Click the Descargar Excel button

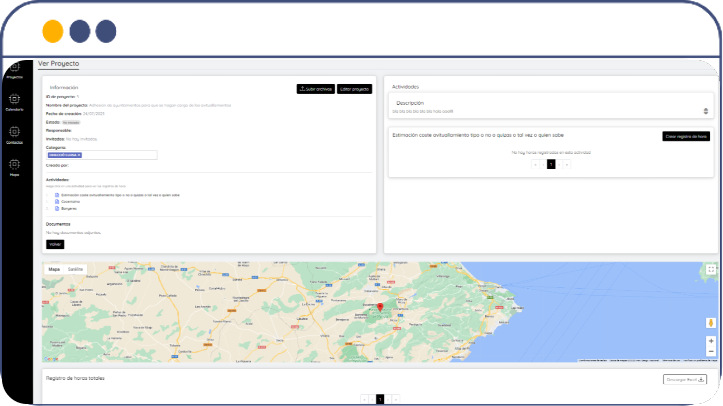[685, 379]
